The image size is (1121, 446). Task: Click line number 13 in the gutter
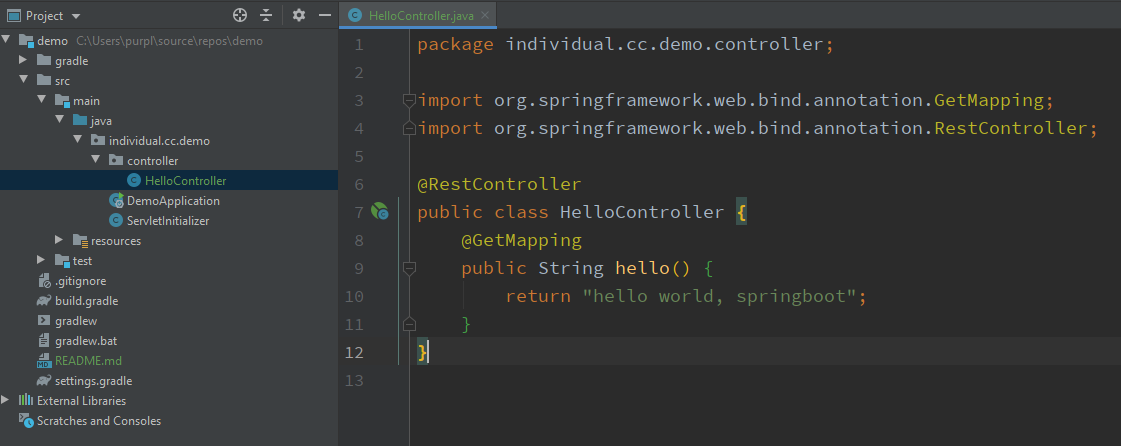click(x=353, y=380)
